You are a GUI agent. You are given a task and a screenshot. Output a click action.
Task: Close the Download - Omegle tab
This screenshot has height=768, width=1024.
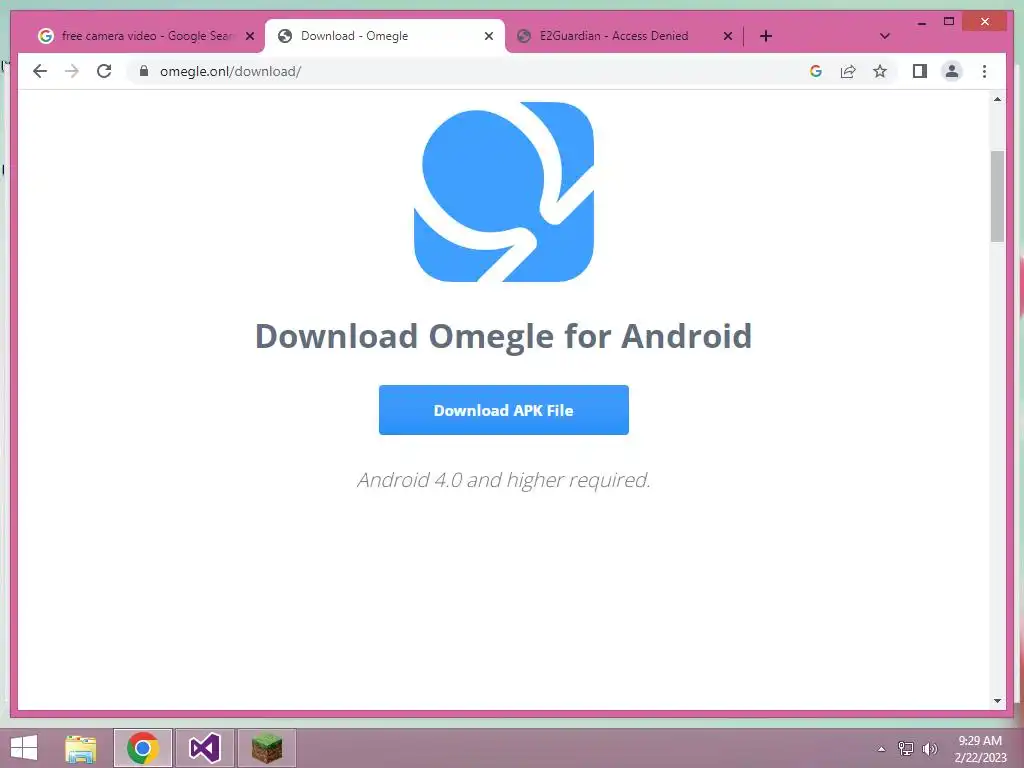pyautogui.click(x=488, y=37)
